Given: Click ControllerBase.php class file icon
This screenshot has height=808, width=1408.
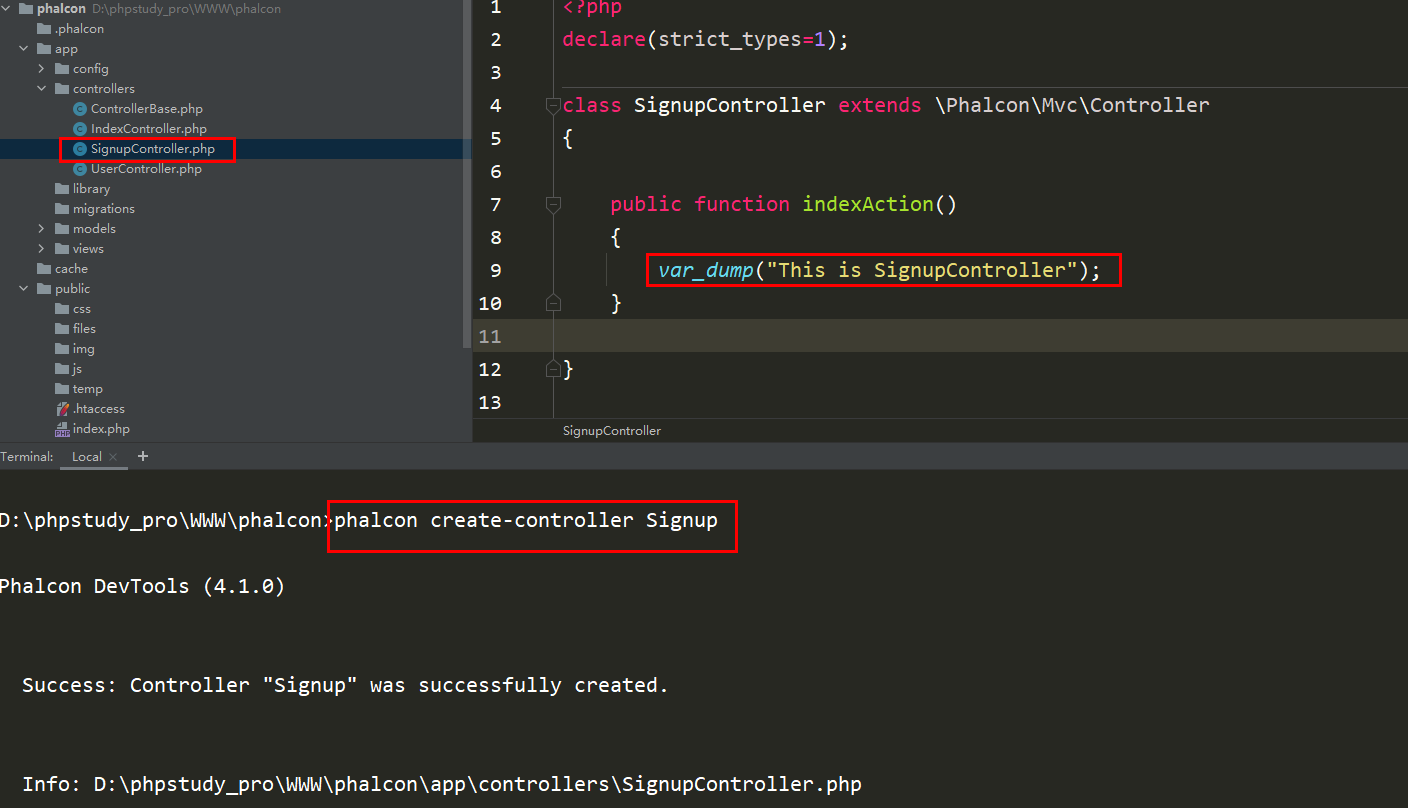Looking at the screenshot, I should 80,109.
